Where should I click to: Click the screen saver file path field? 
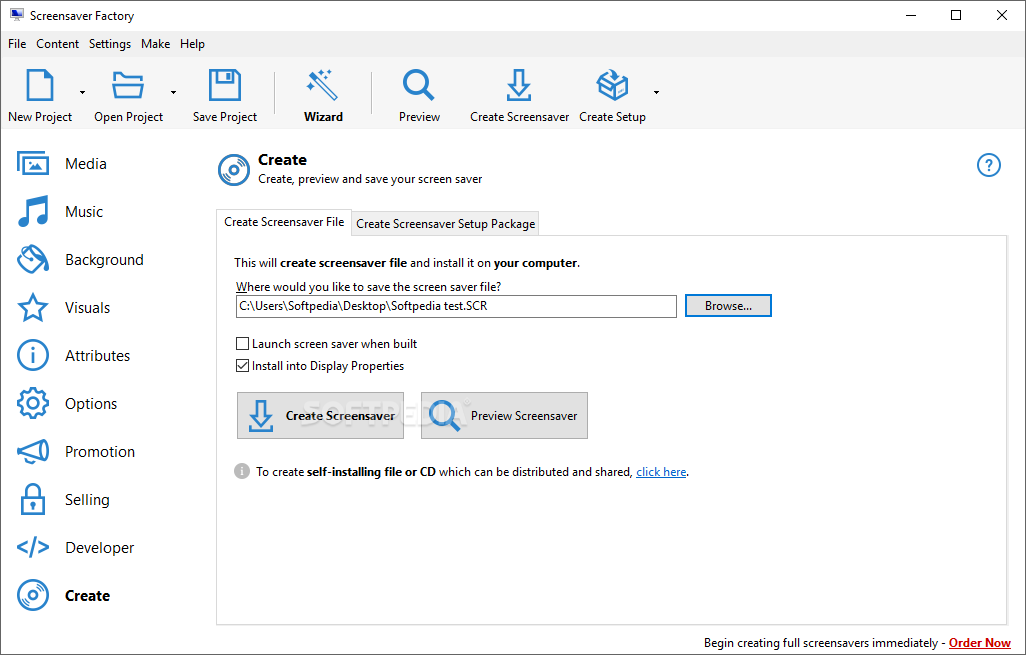click(x=456, y=306)
